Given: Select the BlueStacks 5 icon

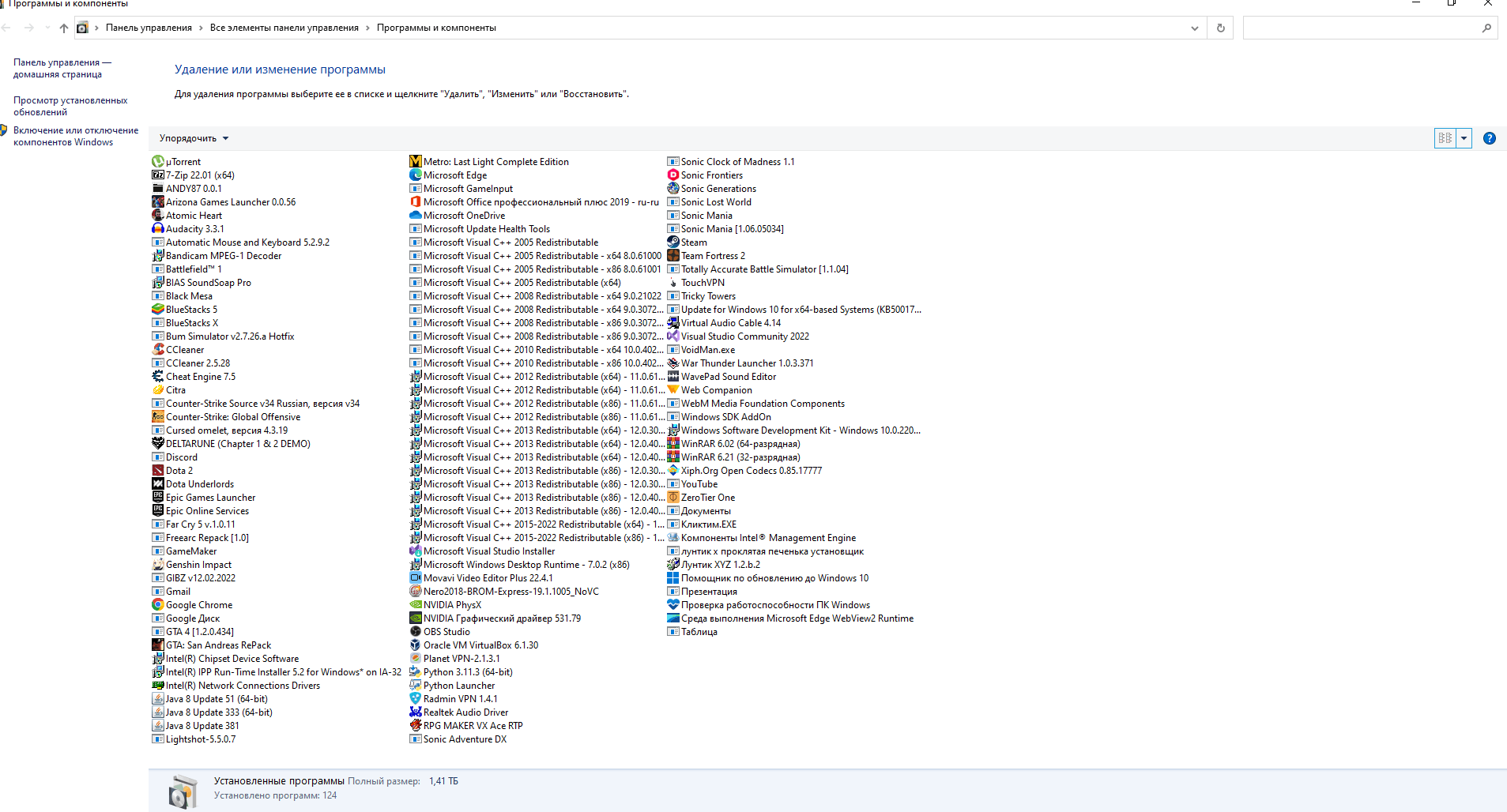Looking at the screenshot, I should coord(158,309).
